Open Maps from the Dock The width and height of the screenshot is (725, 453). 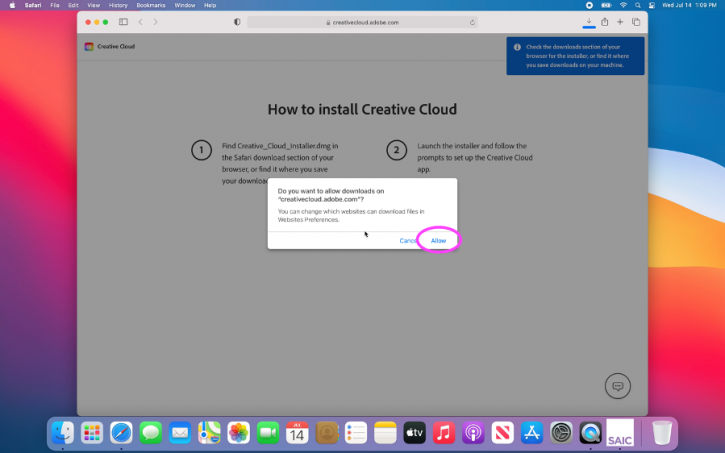pyautogui.click(x=209, y=433)
